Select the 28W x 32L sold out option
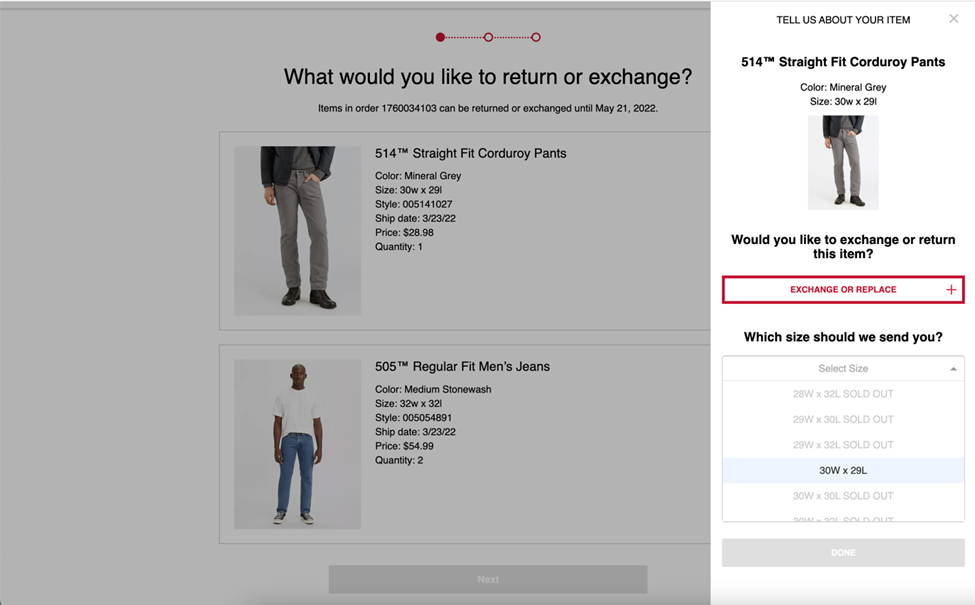This screenshot has height=605, width=975. [842, 394]
